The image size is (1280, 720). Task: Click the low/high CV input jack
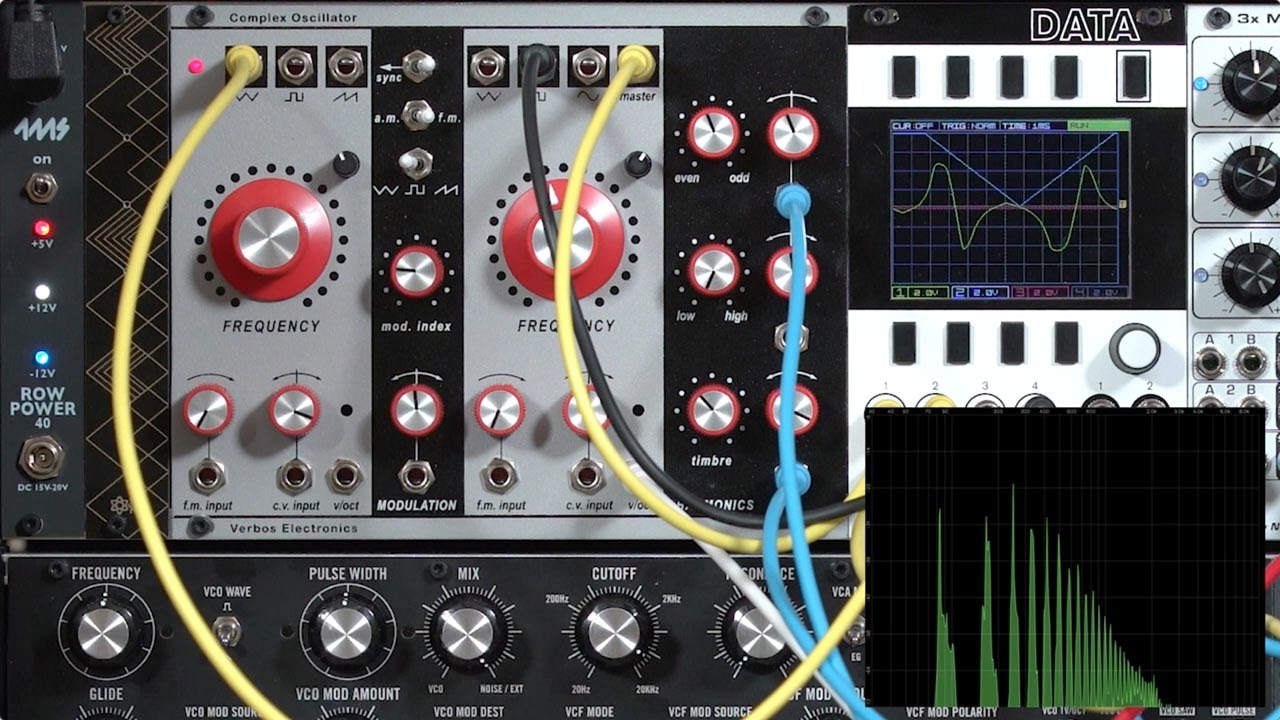[x=791, y=338]
